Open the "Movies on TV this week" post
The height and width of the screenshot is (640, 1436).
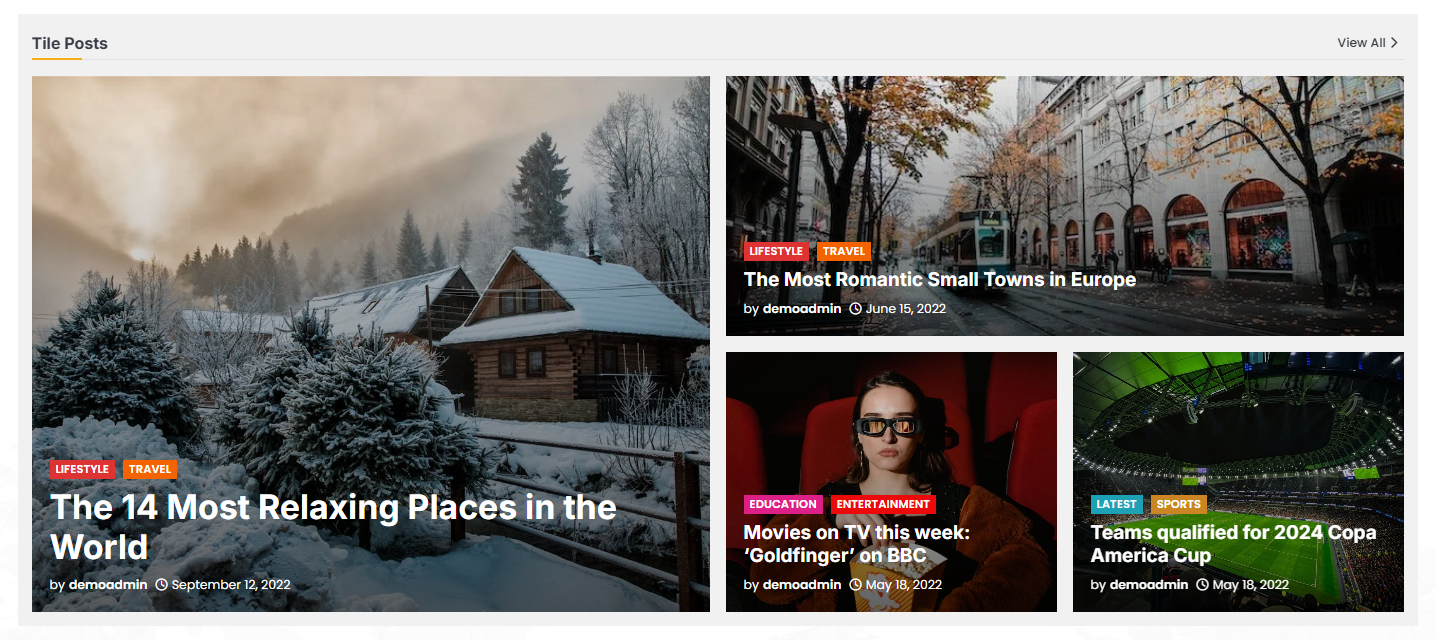point(857,544)
